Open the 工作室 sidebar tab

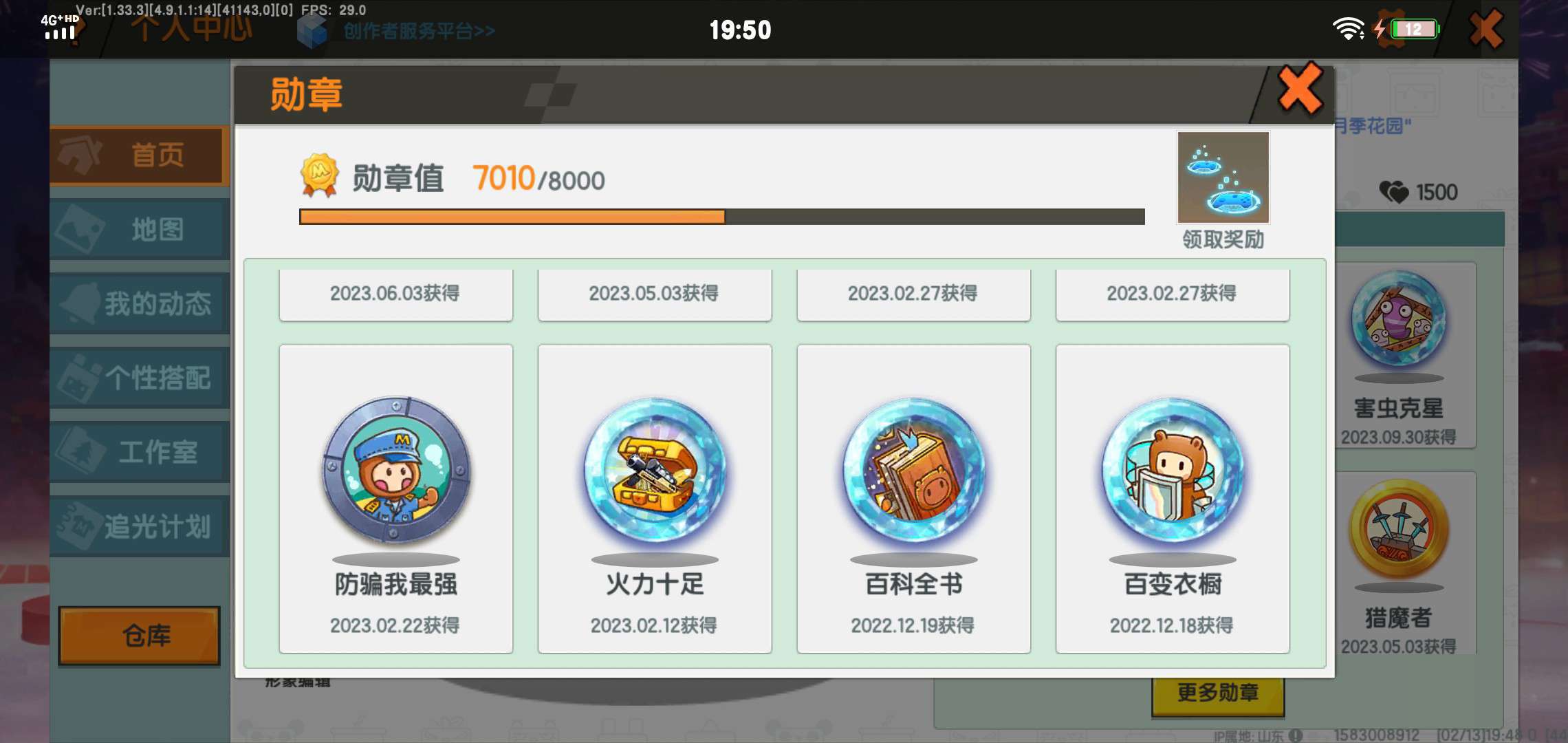(x=139, y=453)
